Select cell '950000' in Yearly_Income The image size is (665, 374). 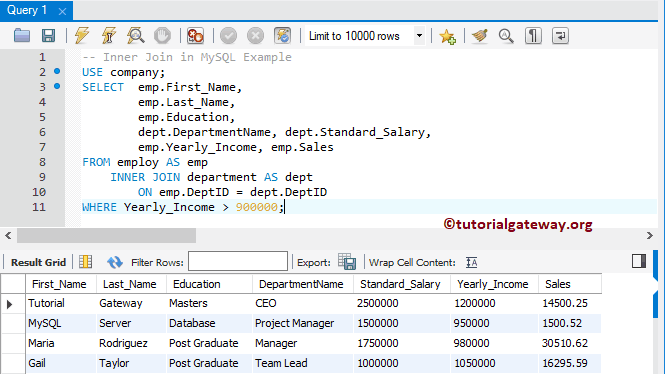tap(494, 324)
